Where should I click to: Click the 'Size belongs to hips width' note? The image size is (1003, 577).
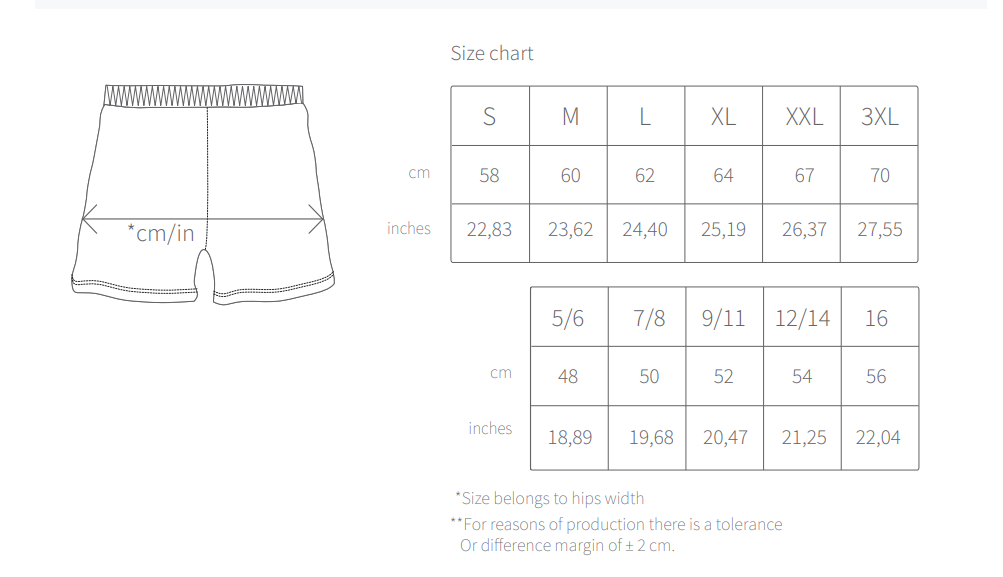pos(550,498)
